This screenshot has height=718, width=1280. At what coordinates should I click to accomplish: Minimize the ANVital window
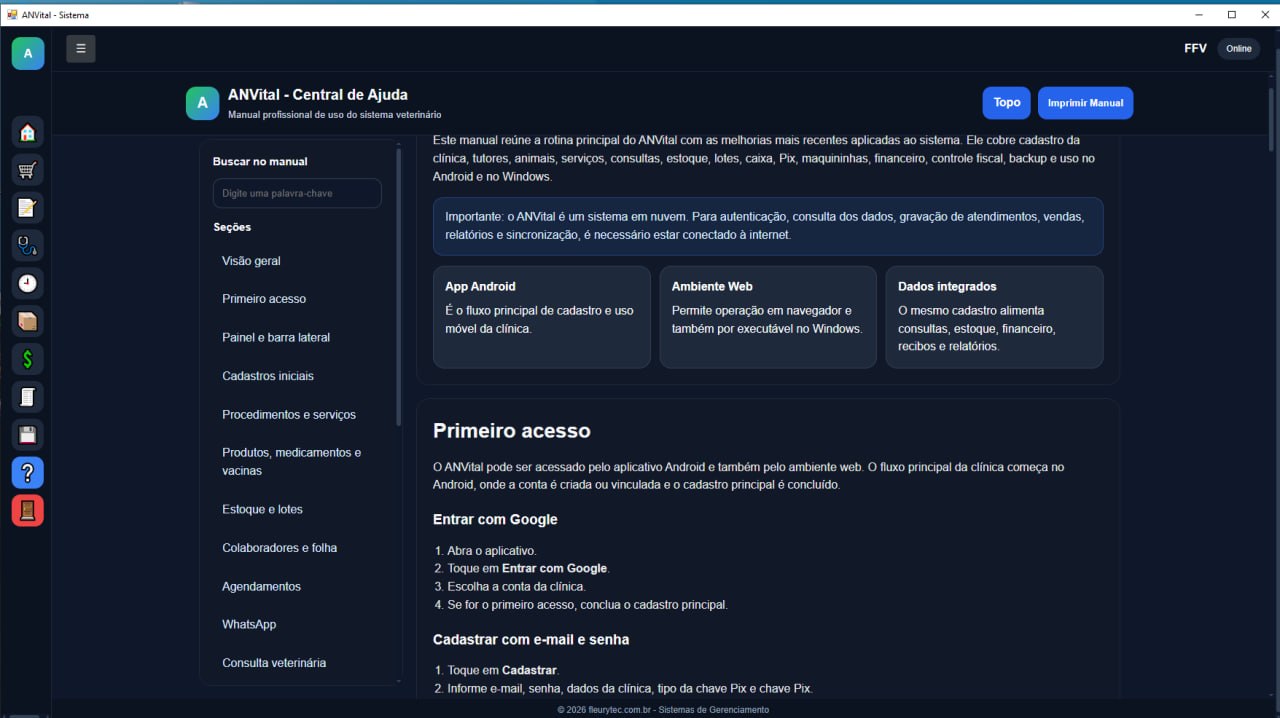click(1199, 14)
